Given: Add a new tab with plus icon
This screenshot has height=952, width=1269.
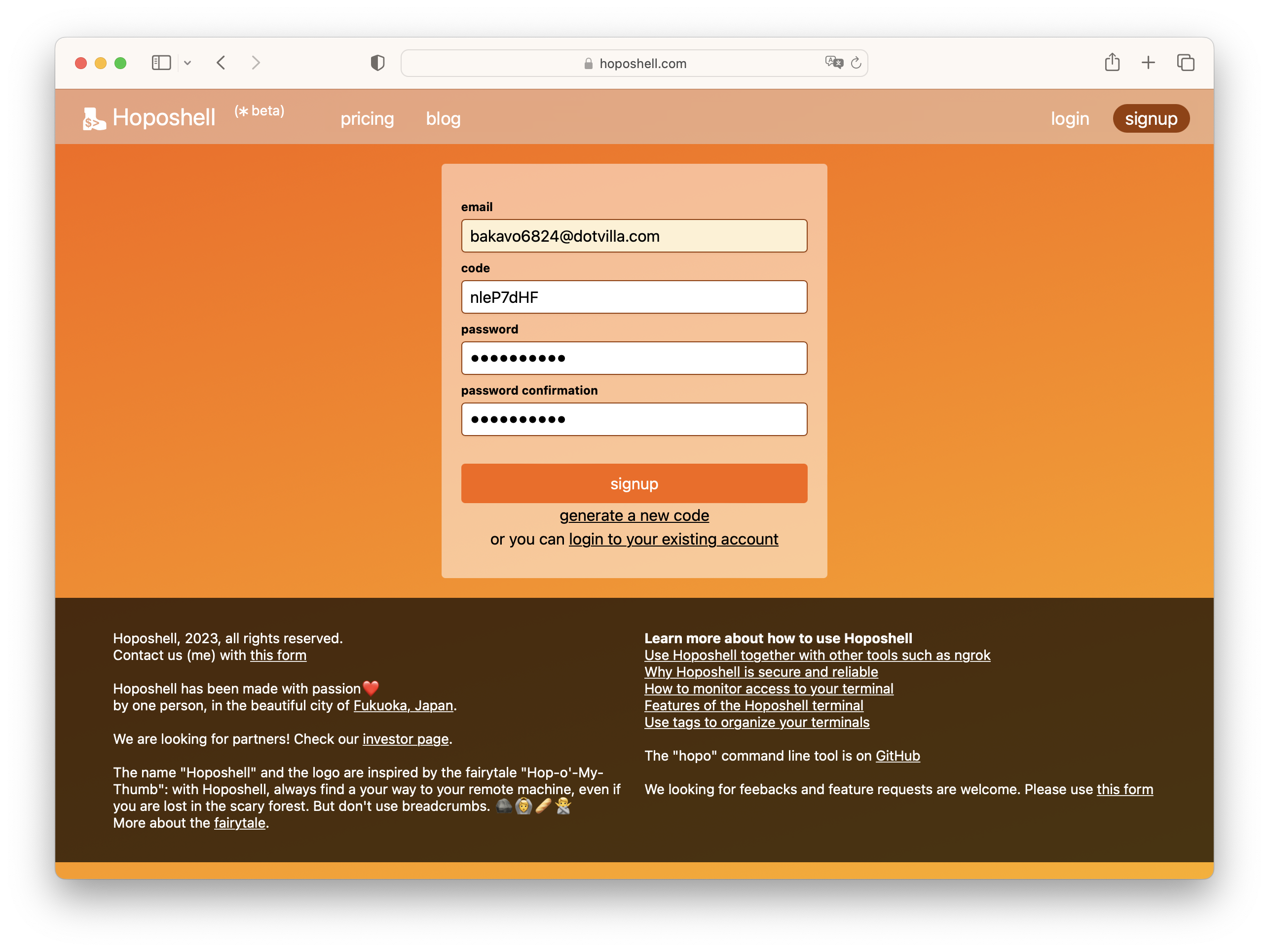Looking at the screenshot, I should 1148,63.
